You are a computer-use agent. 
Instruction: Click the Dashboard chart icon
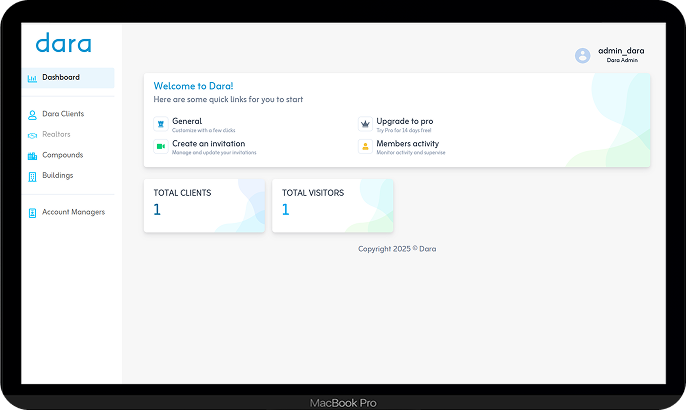coord(32,78)
